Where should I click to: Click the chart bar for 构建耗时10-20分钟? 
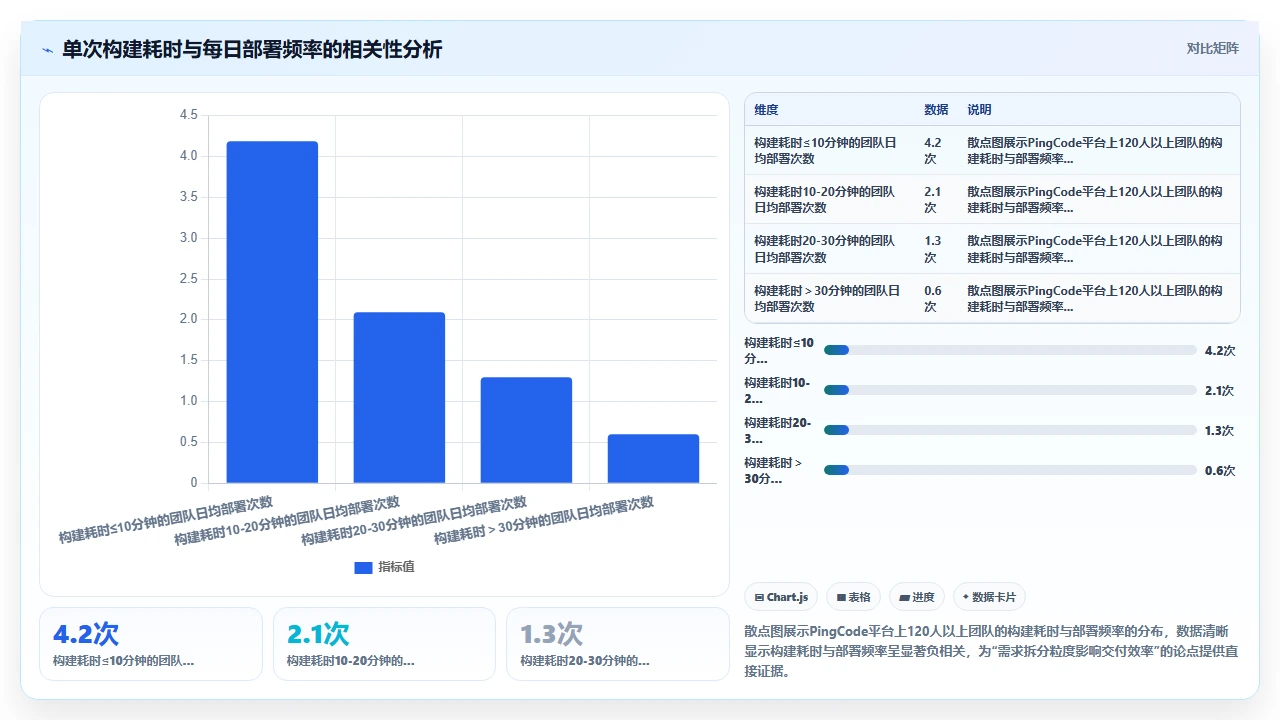[x=399, y=398]
